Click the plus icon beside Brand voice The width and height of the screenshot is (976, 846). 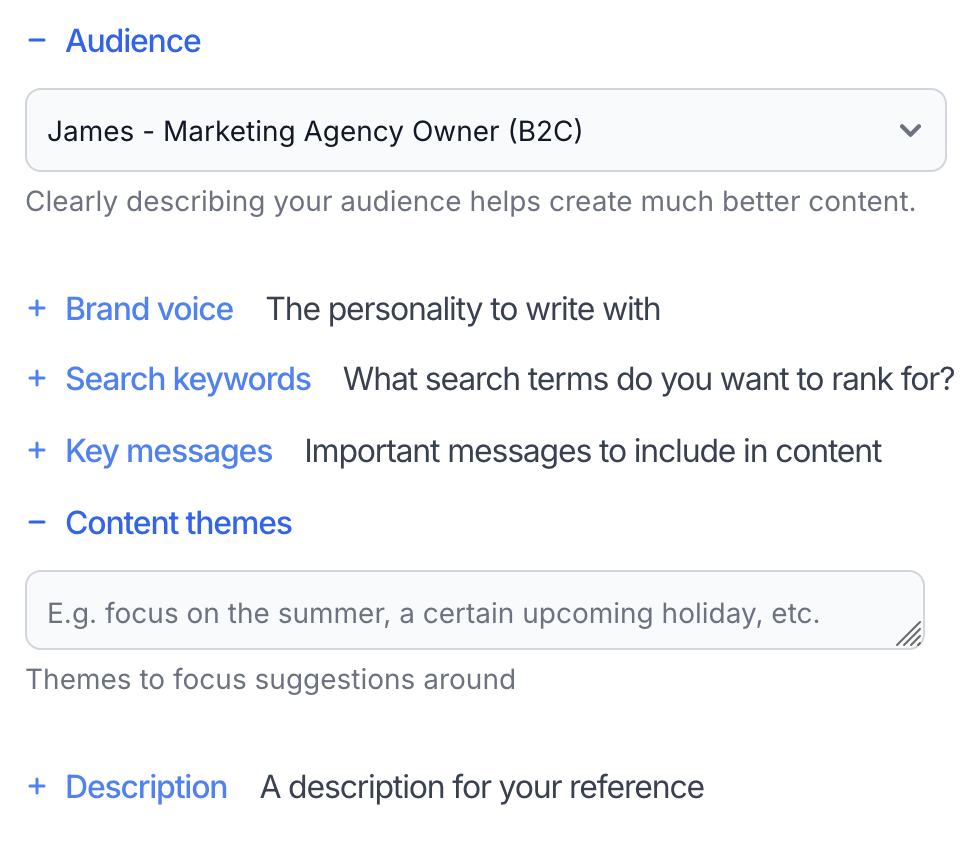(37, 309)
